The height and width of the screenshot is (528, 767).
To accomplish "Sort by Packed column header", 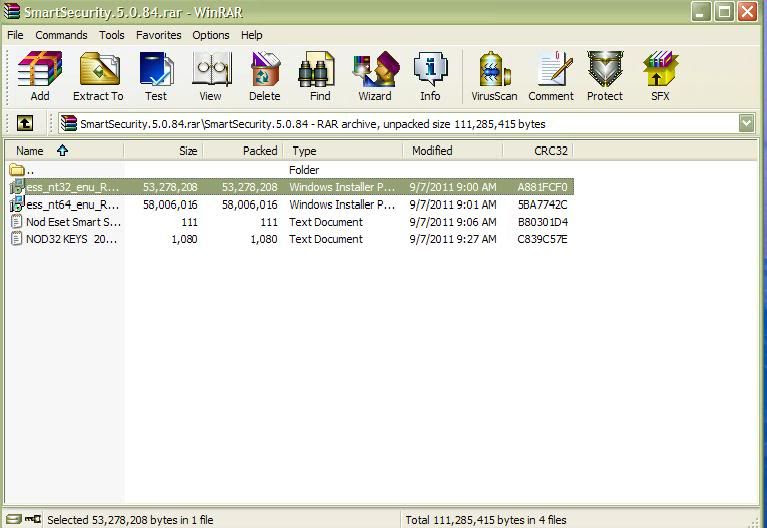I will (243, 151).
